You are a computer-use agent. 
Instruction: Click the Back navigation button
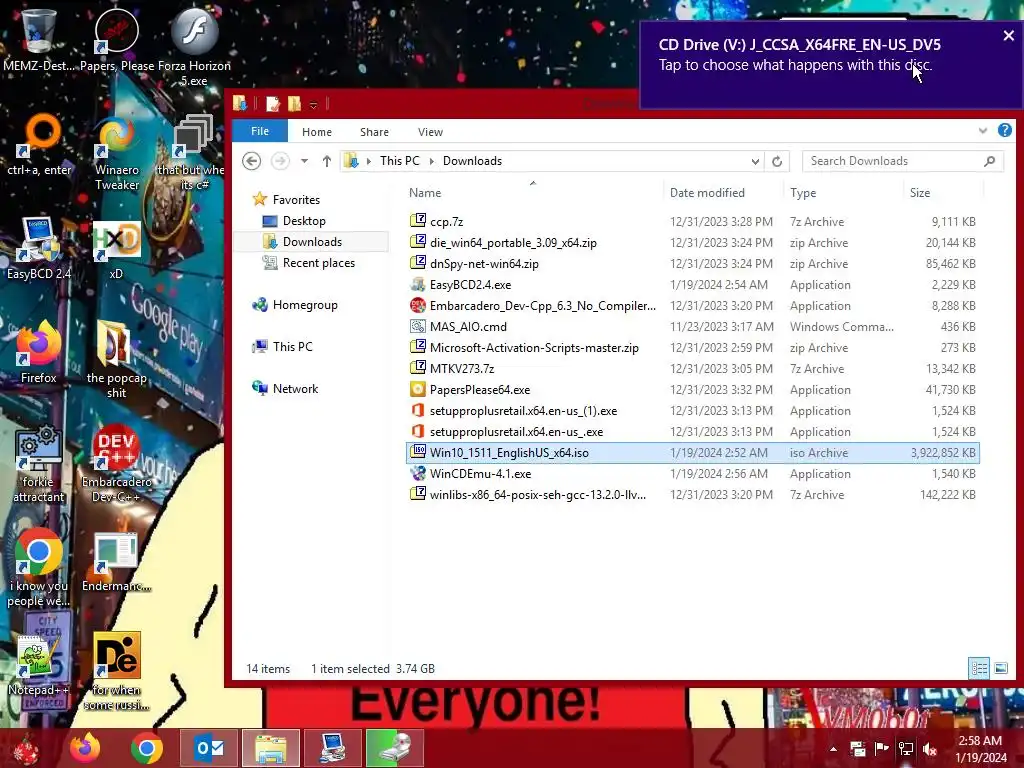[251, 161]
